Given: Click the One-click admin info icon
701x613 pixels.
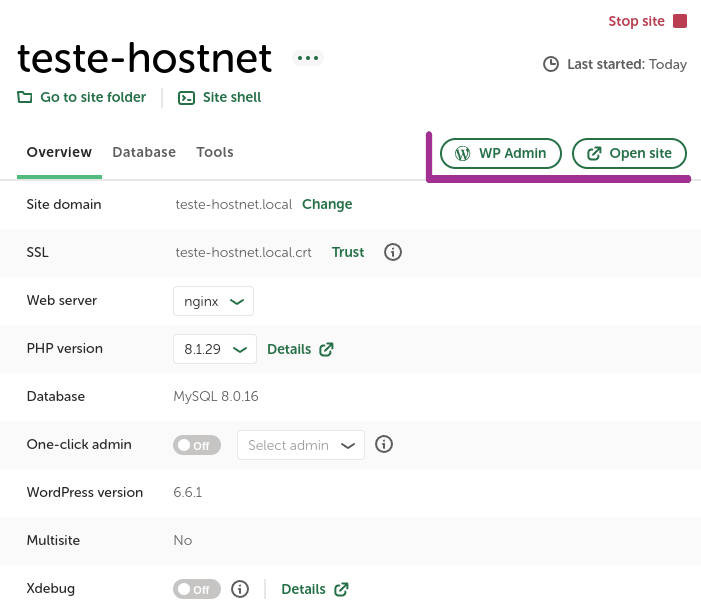Looking at the screenshot, I should point(384,444).
